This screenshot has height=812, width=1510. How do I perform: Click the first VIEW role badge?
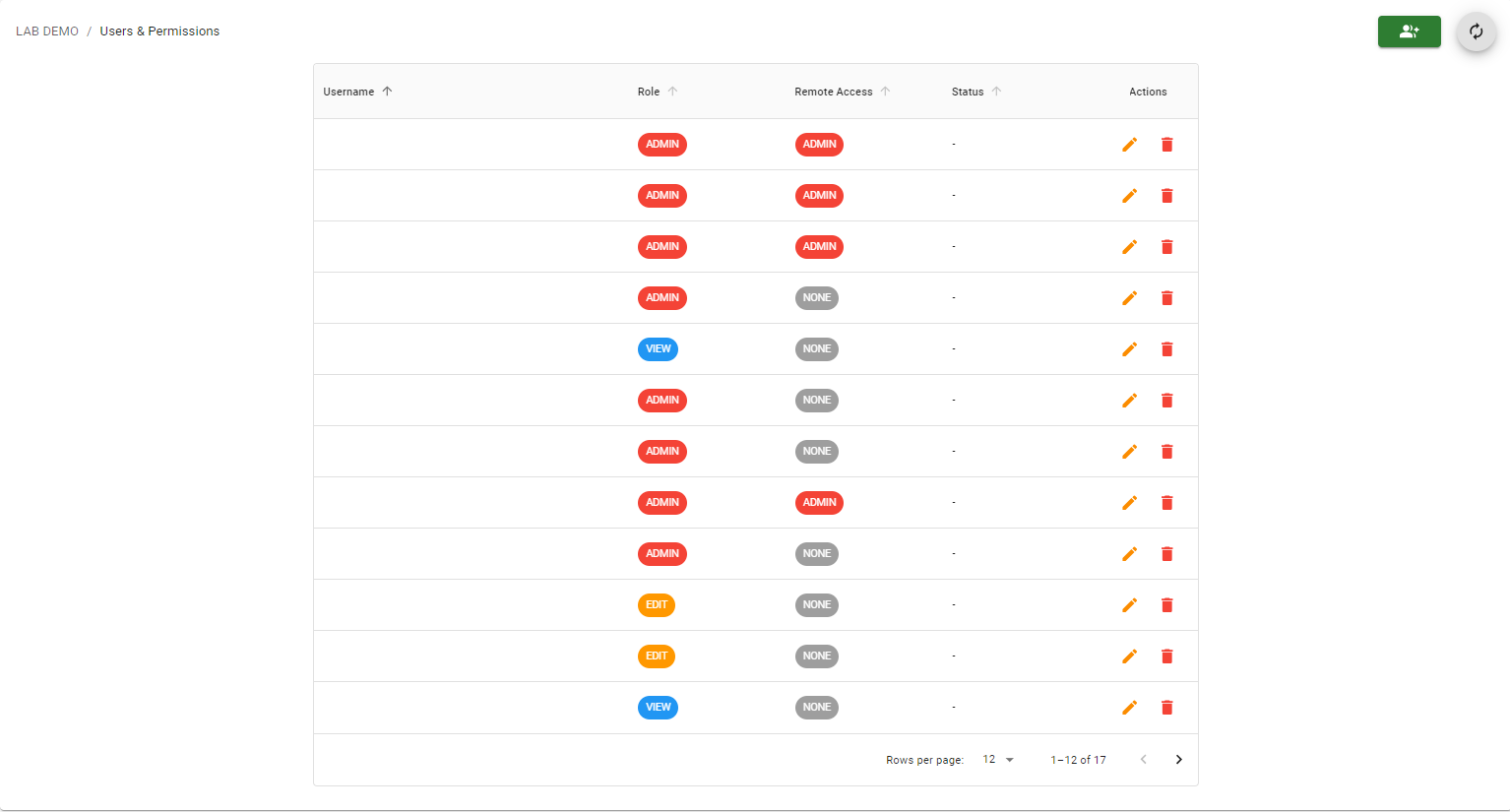pyautogui.click(x=658, y=349)
